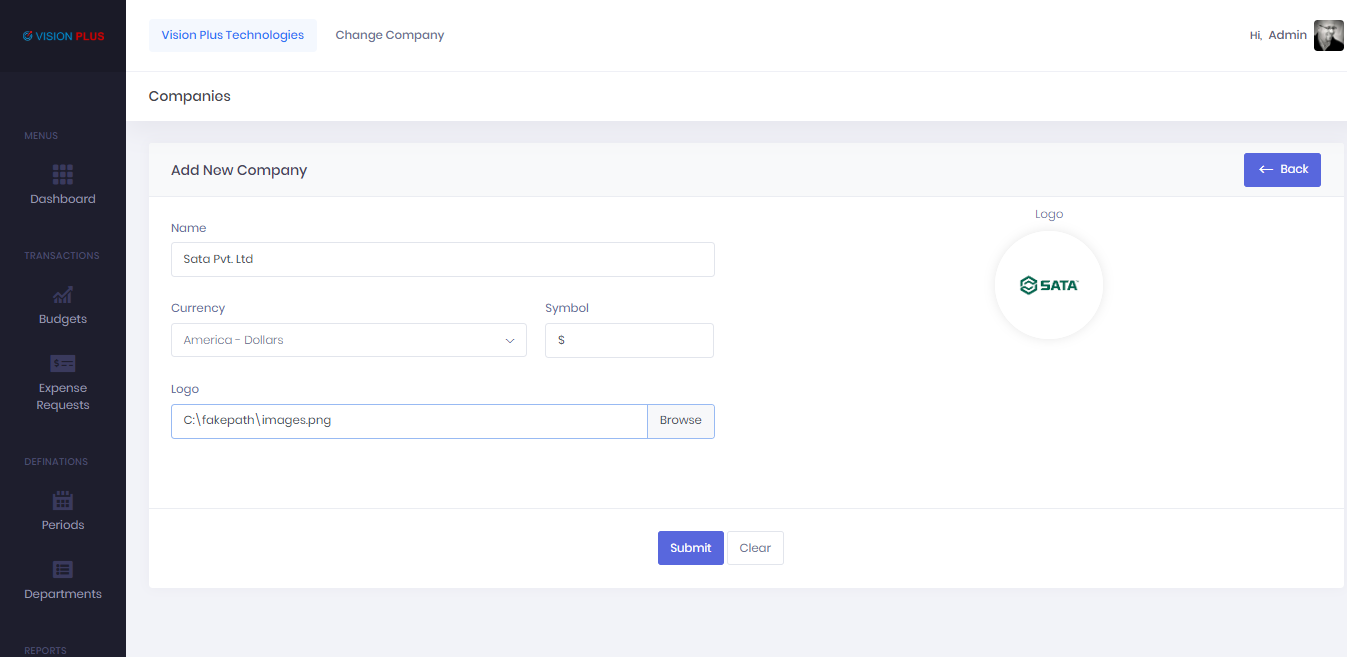Go Back using the Back button
The image size is (1347, 657).
[1282, 170]
